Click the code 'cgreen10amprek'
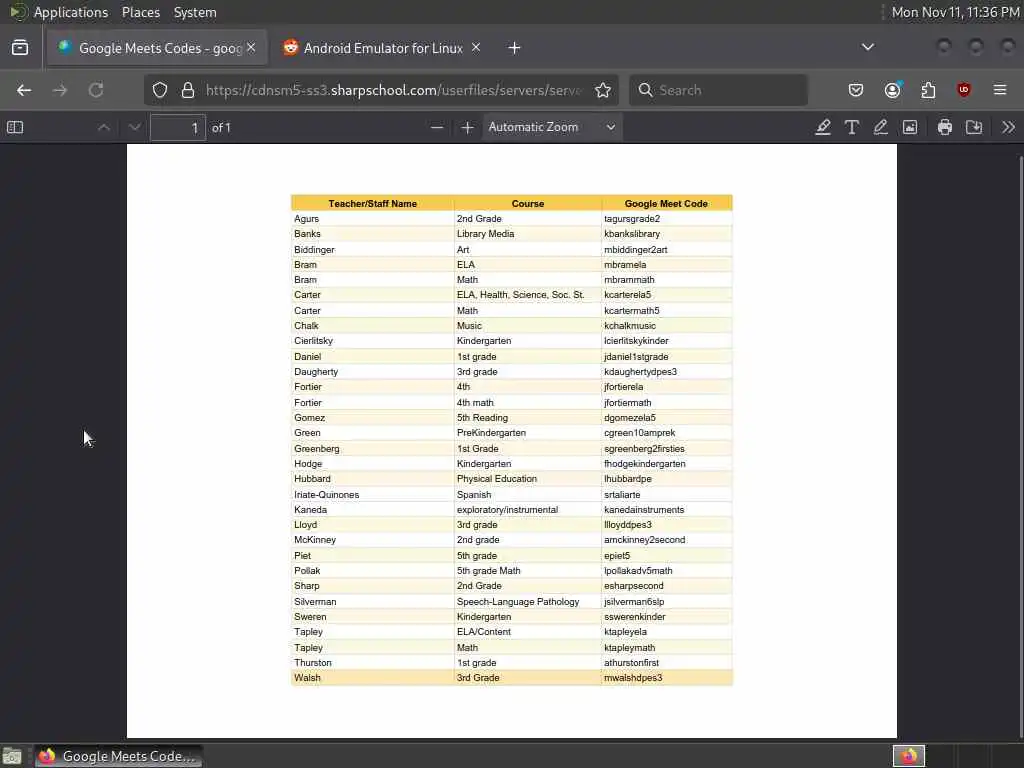Image resolution: width=1024 pixels, height=768 pixels. tap(640, 433)
